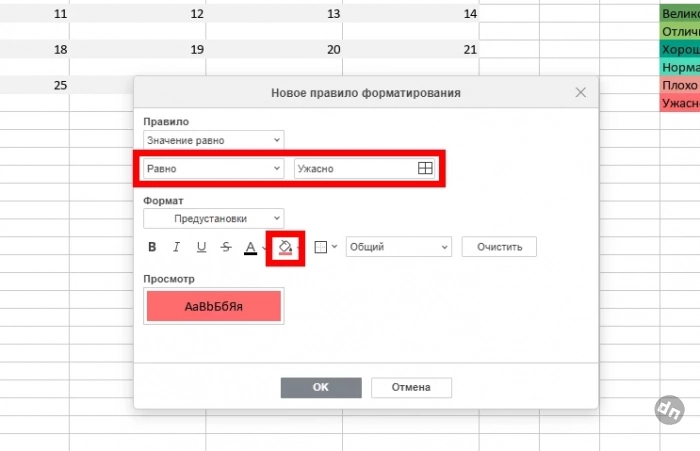Open the 'Равно' condition dropdown
The image size is (700, 451).
tap(213, 169)
